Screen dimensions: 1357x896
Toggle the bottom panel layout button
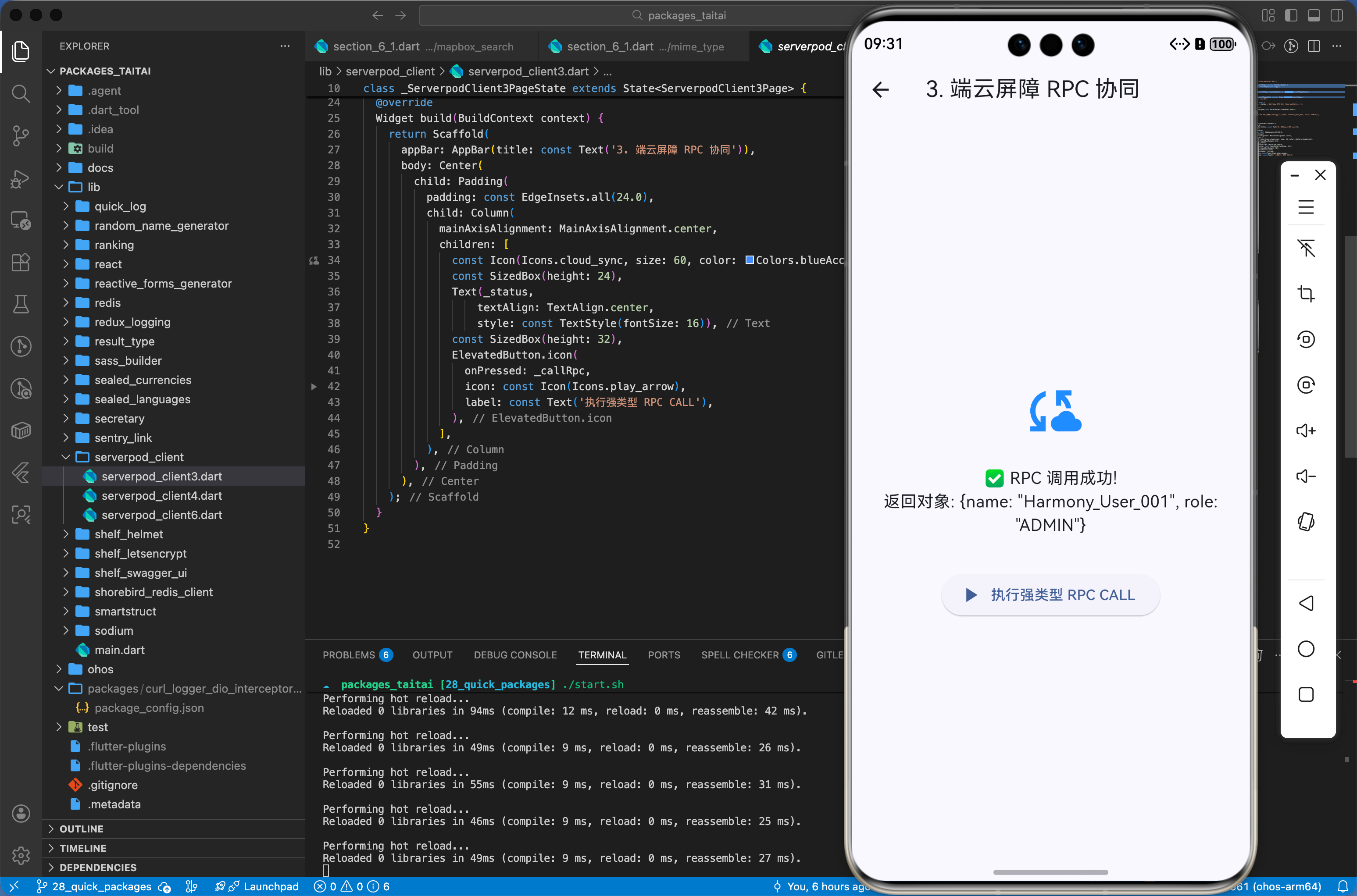(1314, 15)
